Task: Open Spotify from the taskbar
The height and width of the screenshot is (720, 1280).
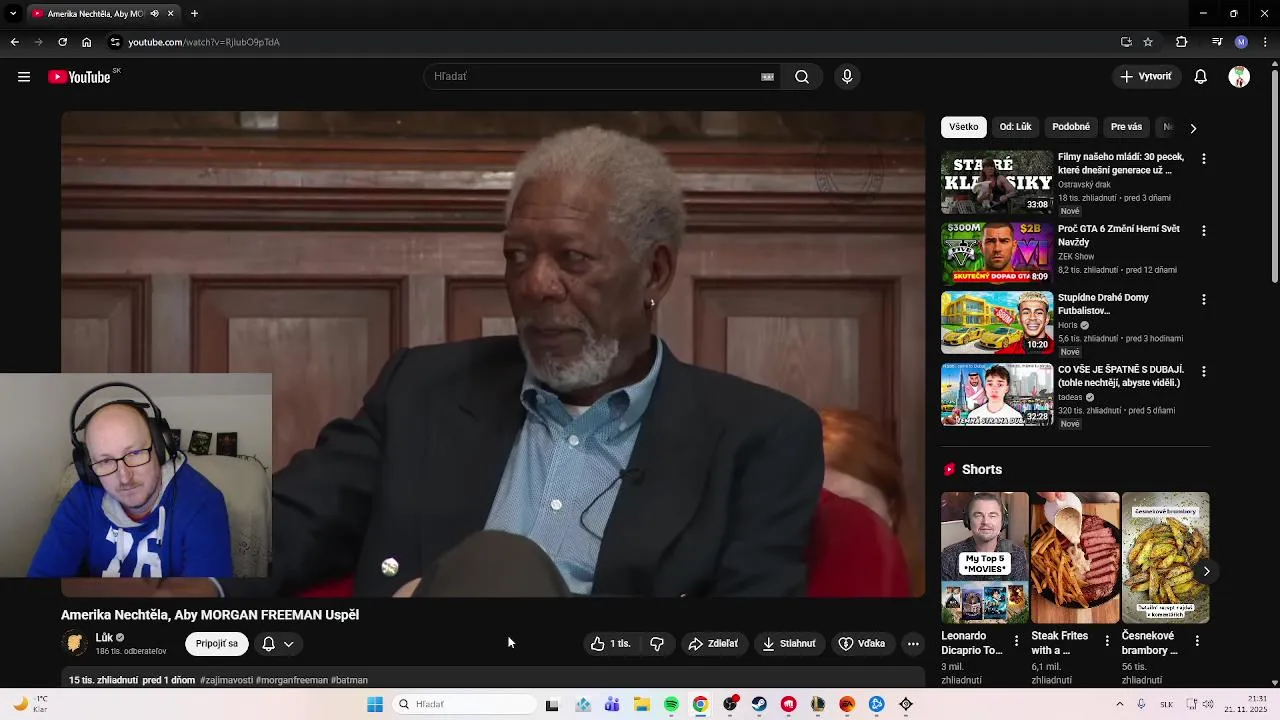Action: (x=671, y=705)
